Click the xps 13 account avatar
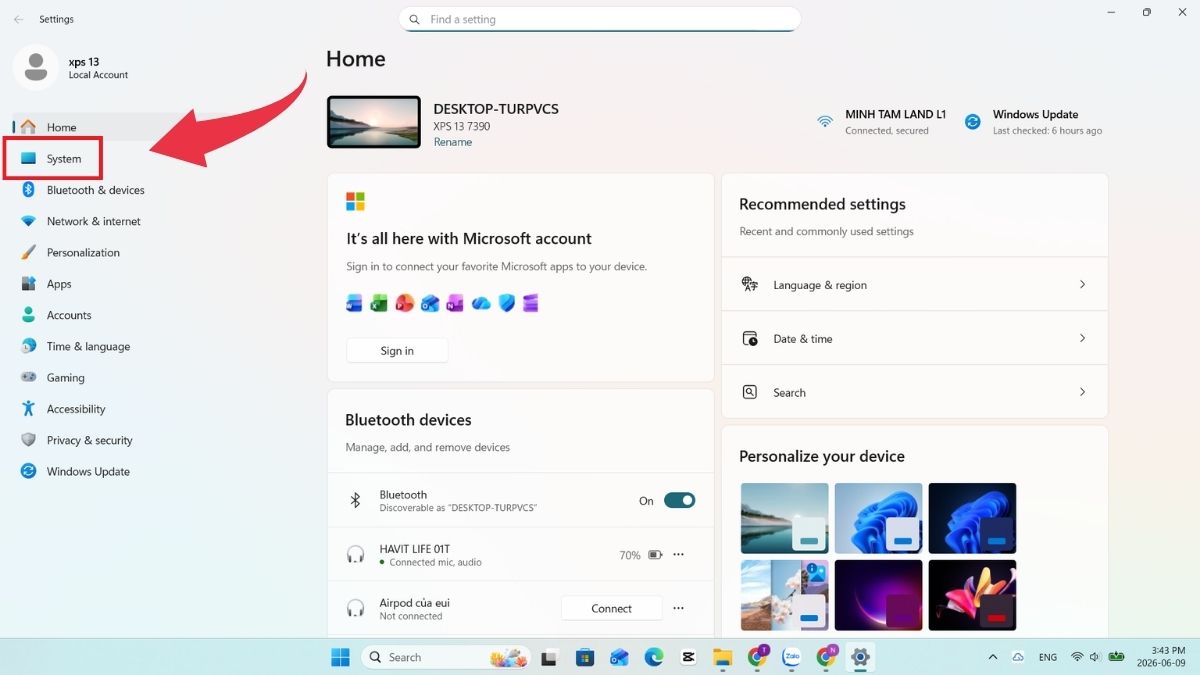The height and width of the screenshot is (675, 1200). (36, 67)
